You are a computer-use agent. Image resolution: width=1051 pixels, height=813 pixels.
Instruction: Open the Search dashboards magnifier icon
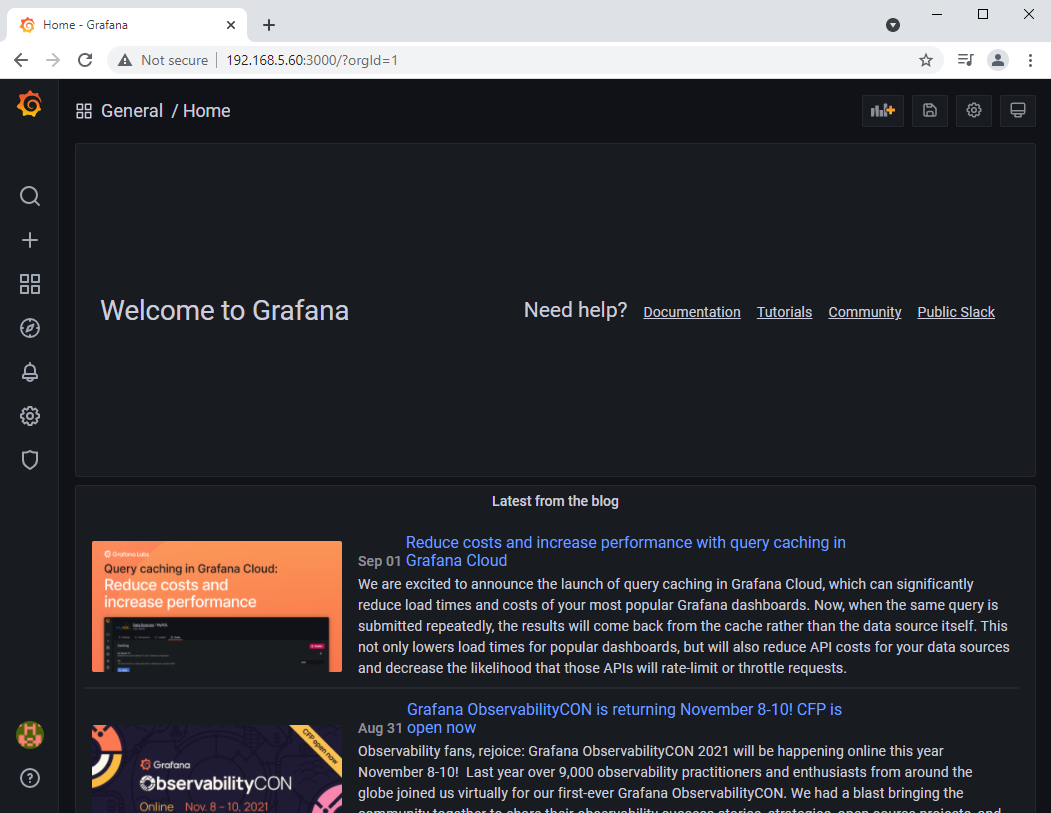click(x=29, y=196)
